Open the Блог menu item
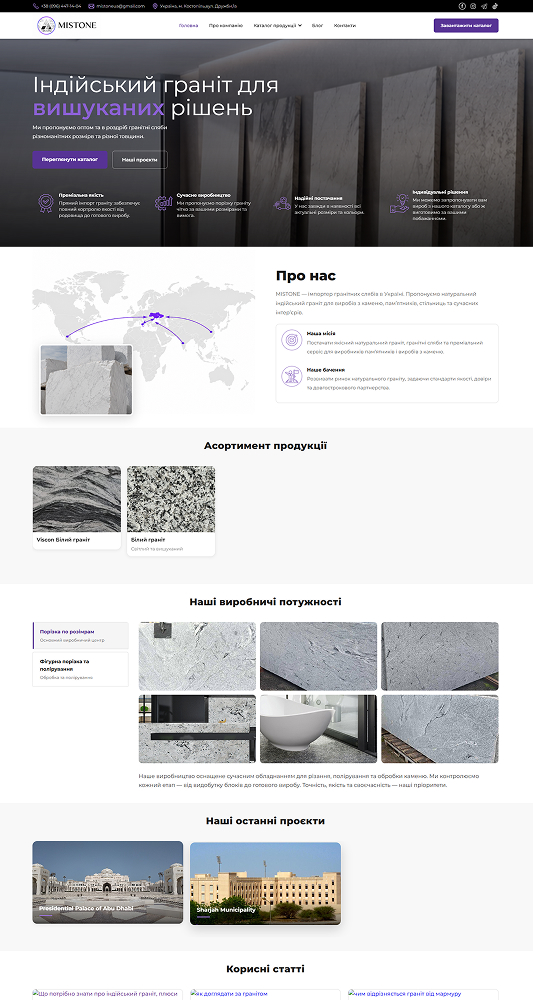The height and width of the screenshot is (1000, 533). (318, 26)
